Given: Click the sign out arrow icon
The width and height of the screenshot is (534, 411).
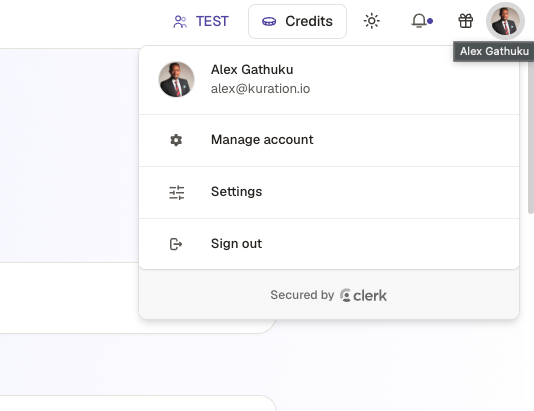Looking at the screenshot, I should pos(176,244).
